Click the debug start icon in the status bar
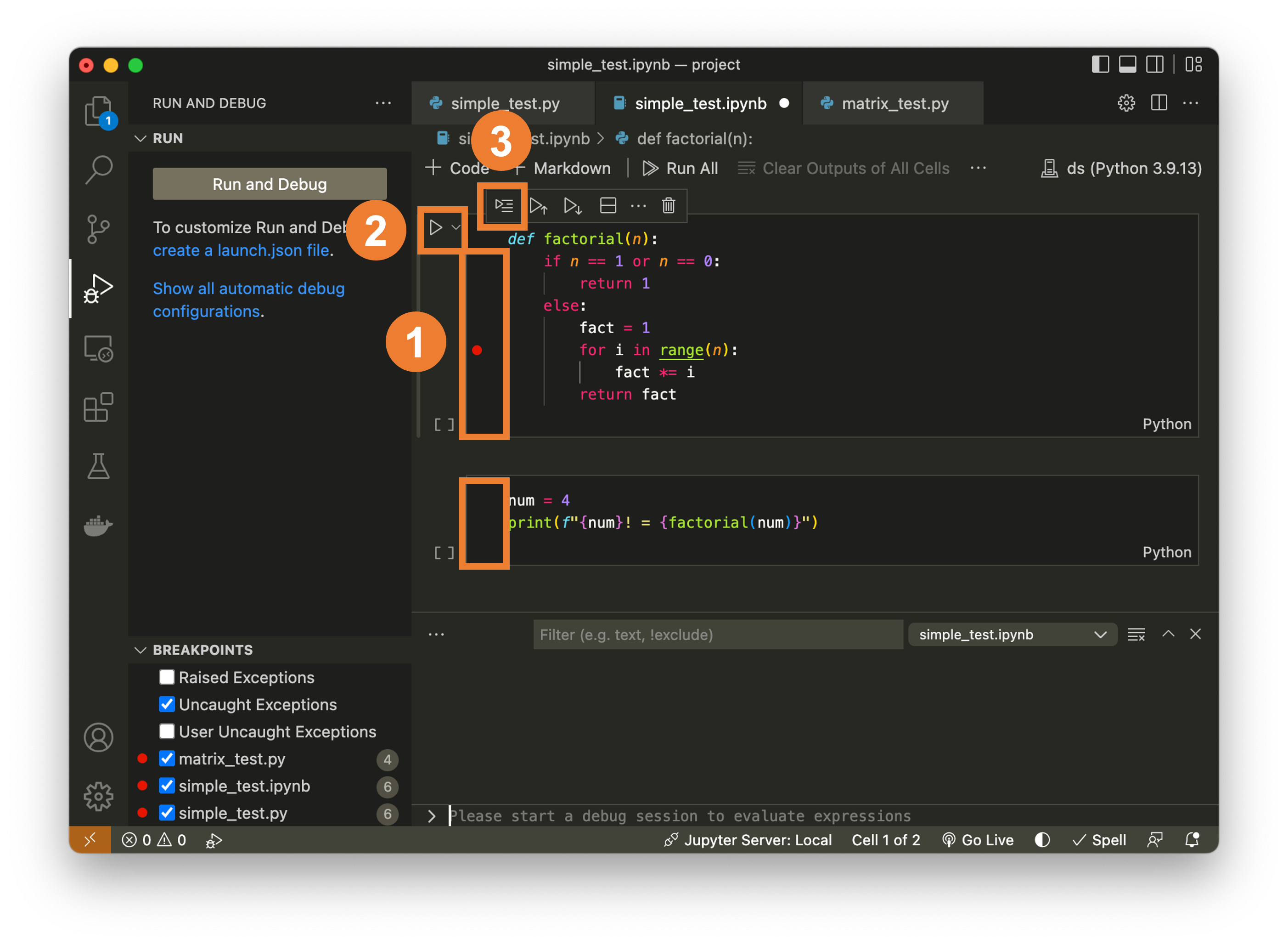Screen dimensions: 1288x945 click(x=213, y=840)
